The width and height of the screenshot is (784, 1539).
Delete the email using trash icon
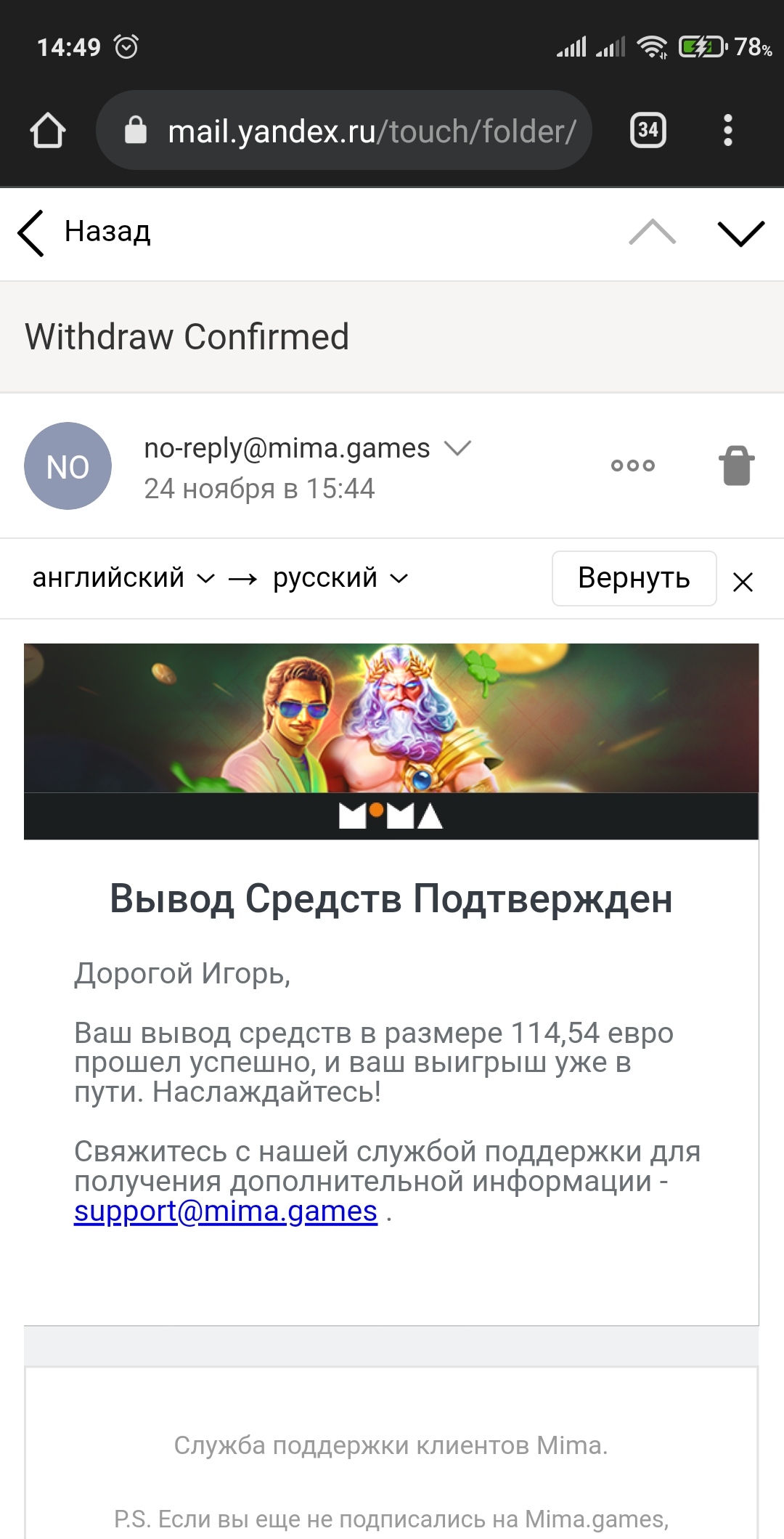[x=737, y=465]
